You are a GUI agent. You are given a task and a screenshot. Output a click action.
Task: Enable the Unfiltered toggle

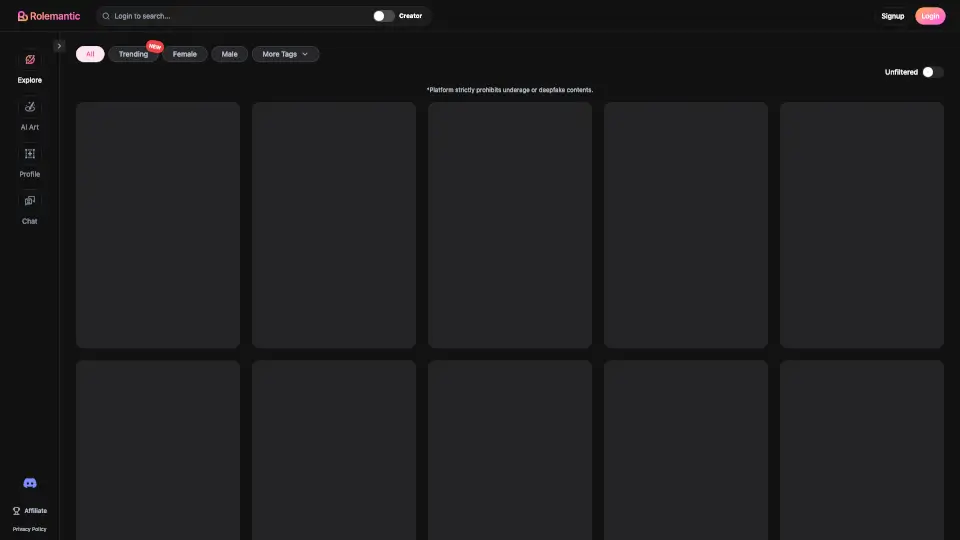932,72
